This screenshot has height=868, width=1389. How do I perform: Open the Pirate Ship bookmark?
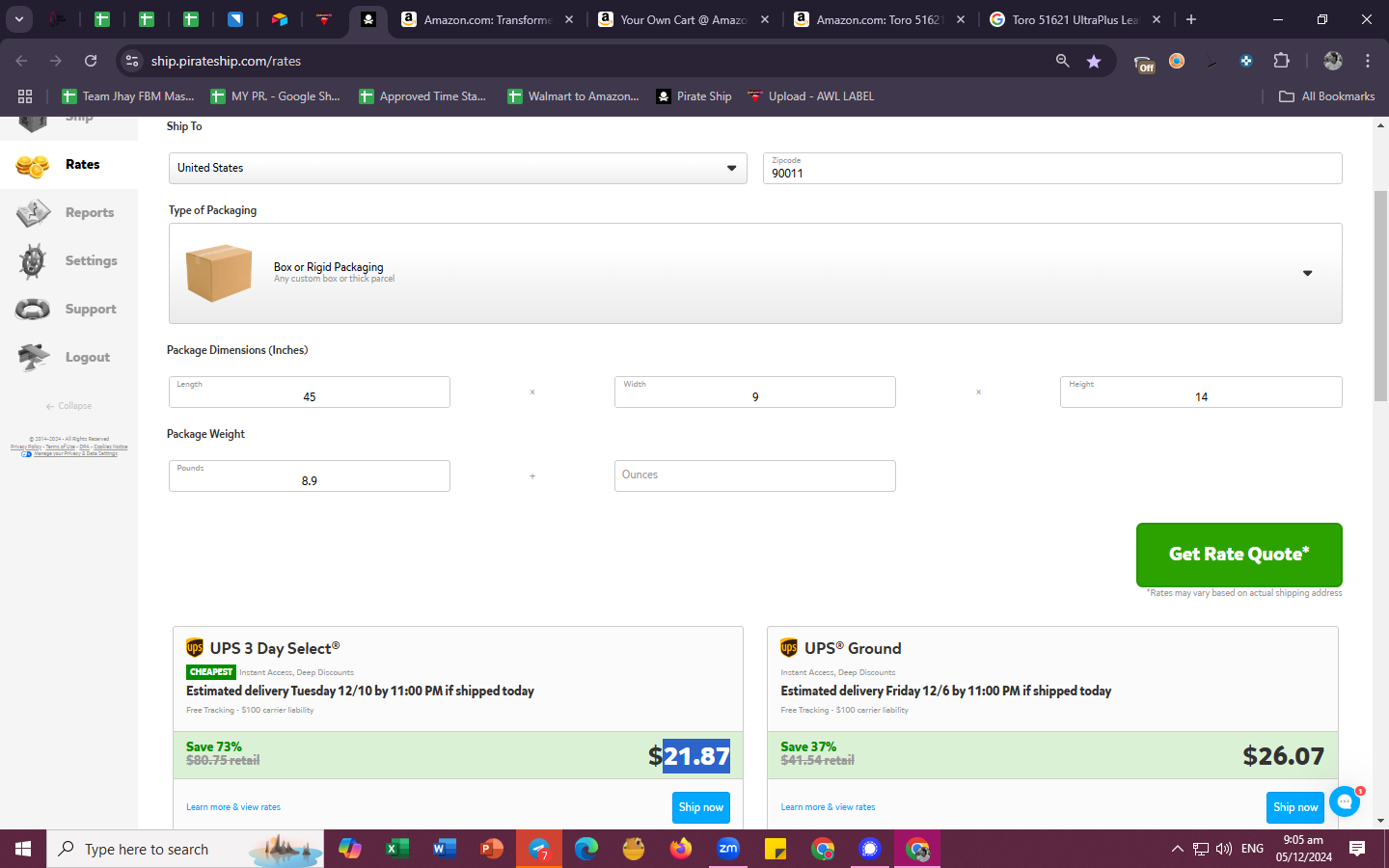[x=694, y=96]
